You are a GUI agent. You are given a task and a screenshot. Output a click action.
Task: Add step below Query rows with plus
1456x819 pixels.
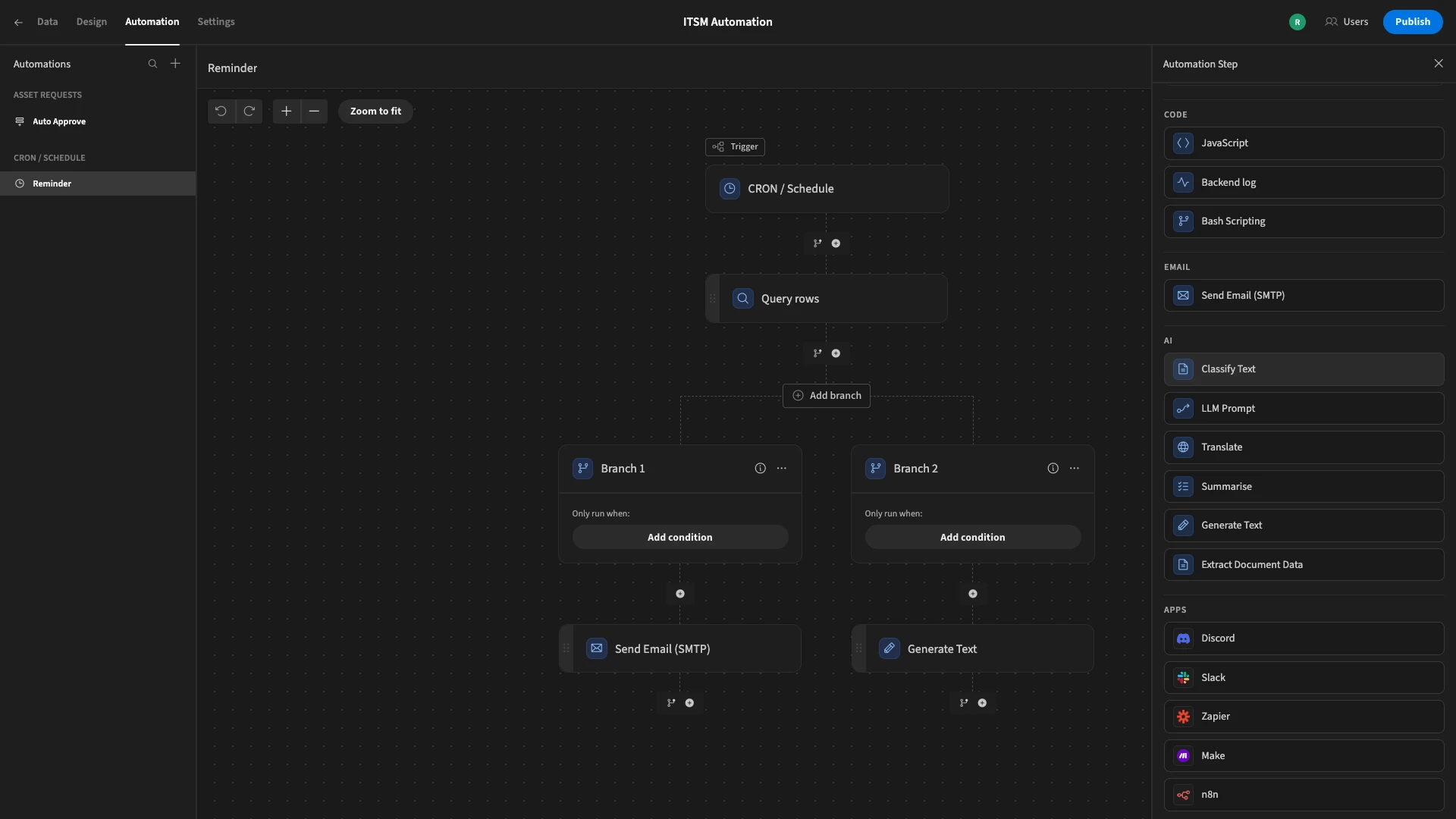tap(836, 353)
